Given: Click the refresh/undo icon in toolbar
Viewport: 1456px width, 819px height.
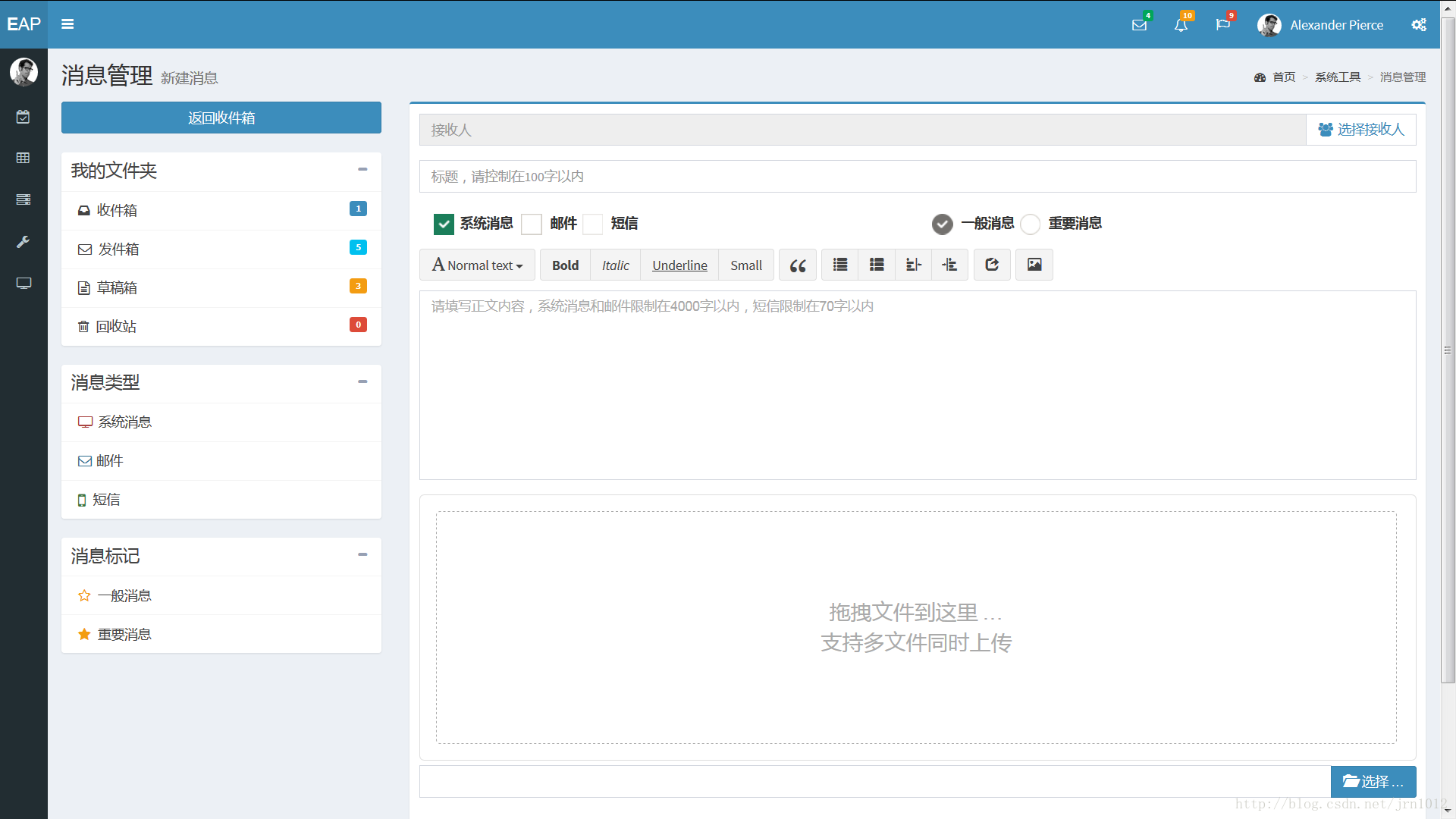Looking at the screenshot, I should pyautogui.click(x=993, y=264).
